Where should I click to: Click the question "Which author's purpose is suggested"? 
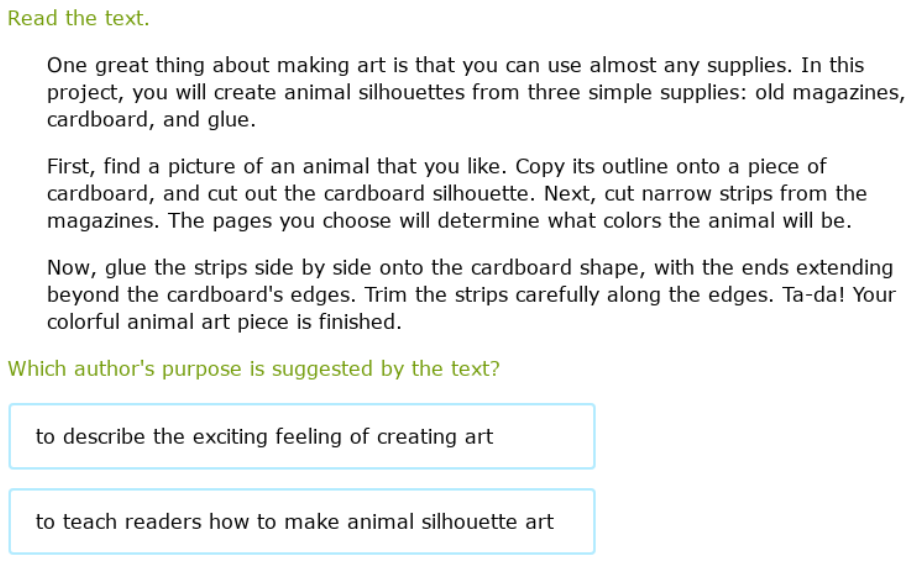pos(253,369)
